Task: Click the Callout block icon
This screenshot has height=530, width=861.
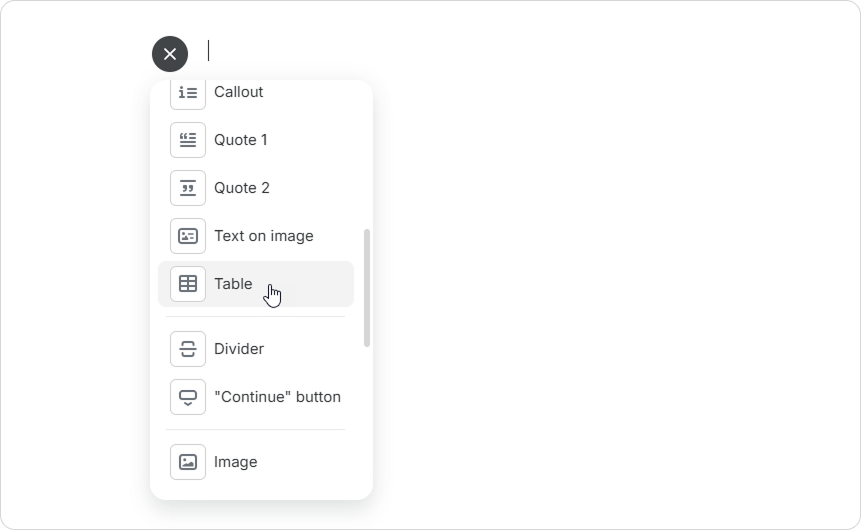Action: pos(188,92)
